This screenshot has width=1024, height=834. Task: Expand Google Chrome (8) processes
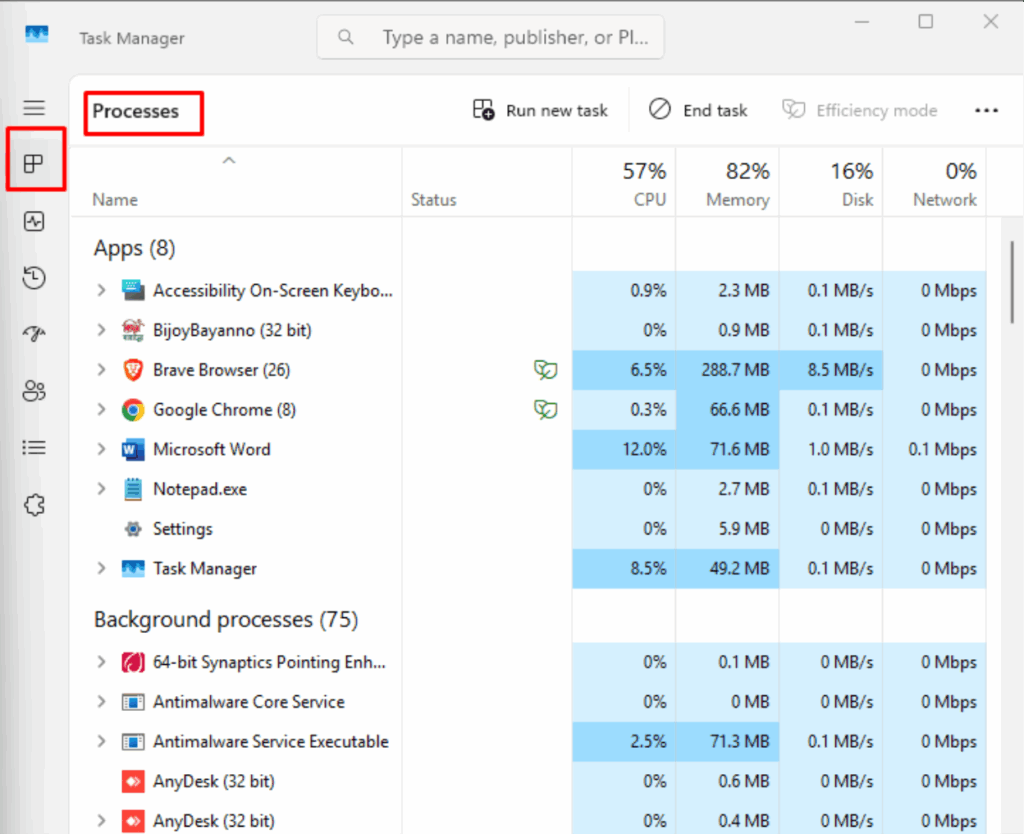pyautogui.click(x=101, y=409)
